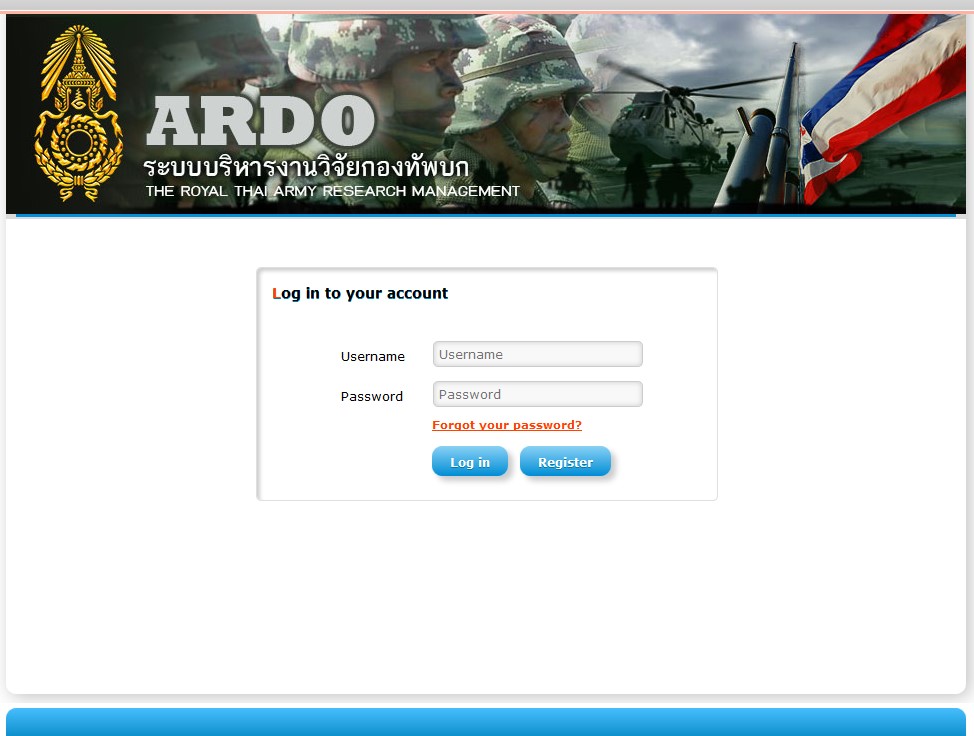
Task: Click the golden Royal Thai Army emblem
Action: [x=78, y=113]
